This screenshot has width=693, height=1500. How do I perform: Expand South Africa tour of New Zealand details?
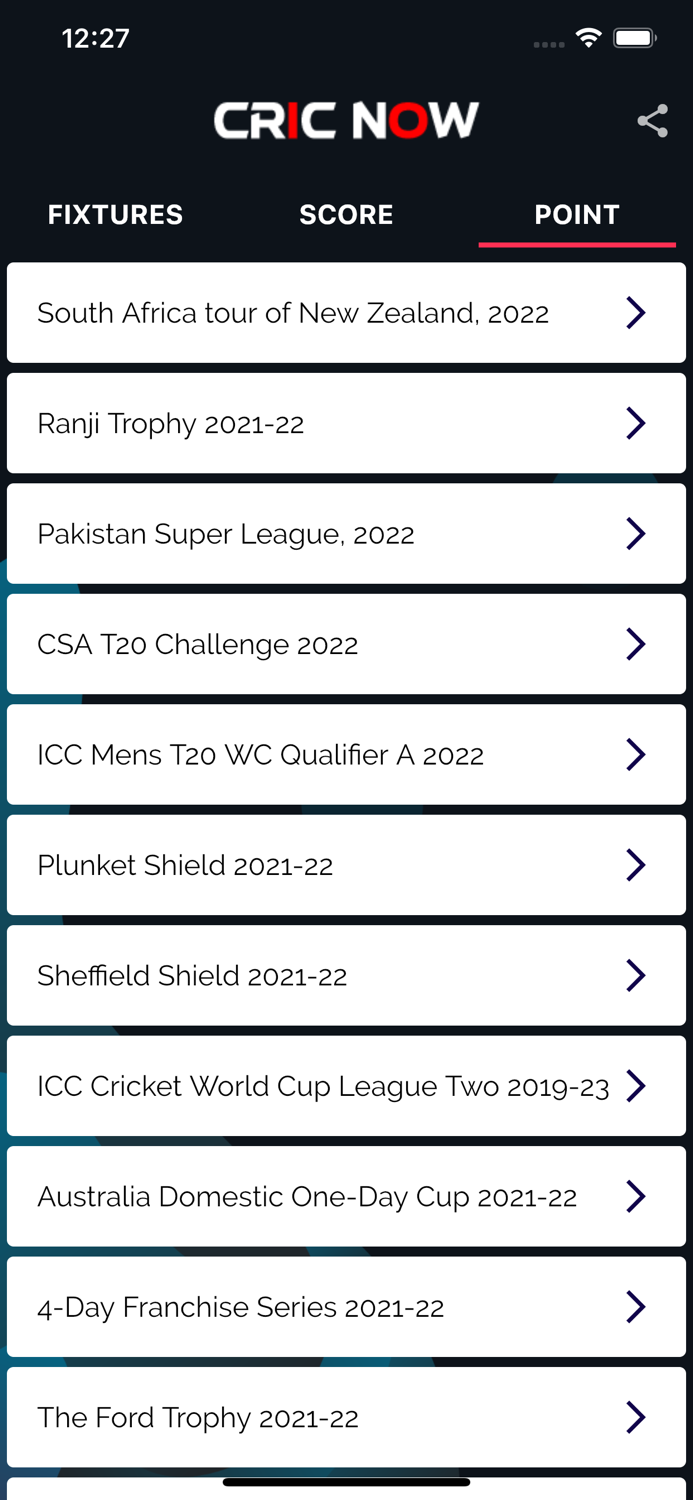click(x=636, y=312)
